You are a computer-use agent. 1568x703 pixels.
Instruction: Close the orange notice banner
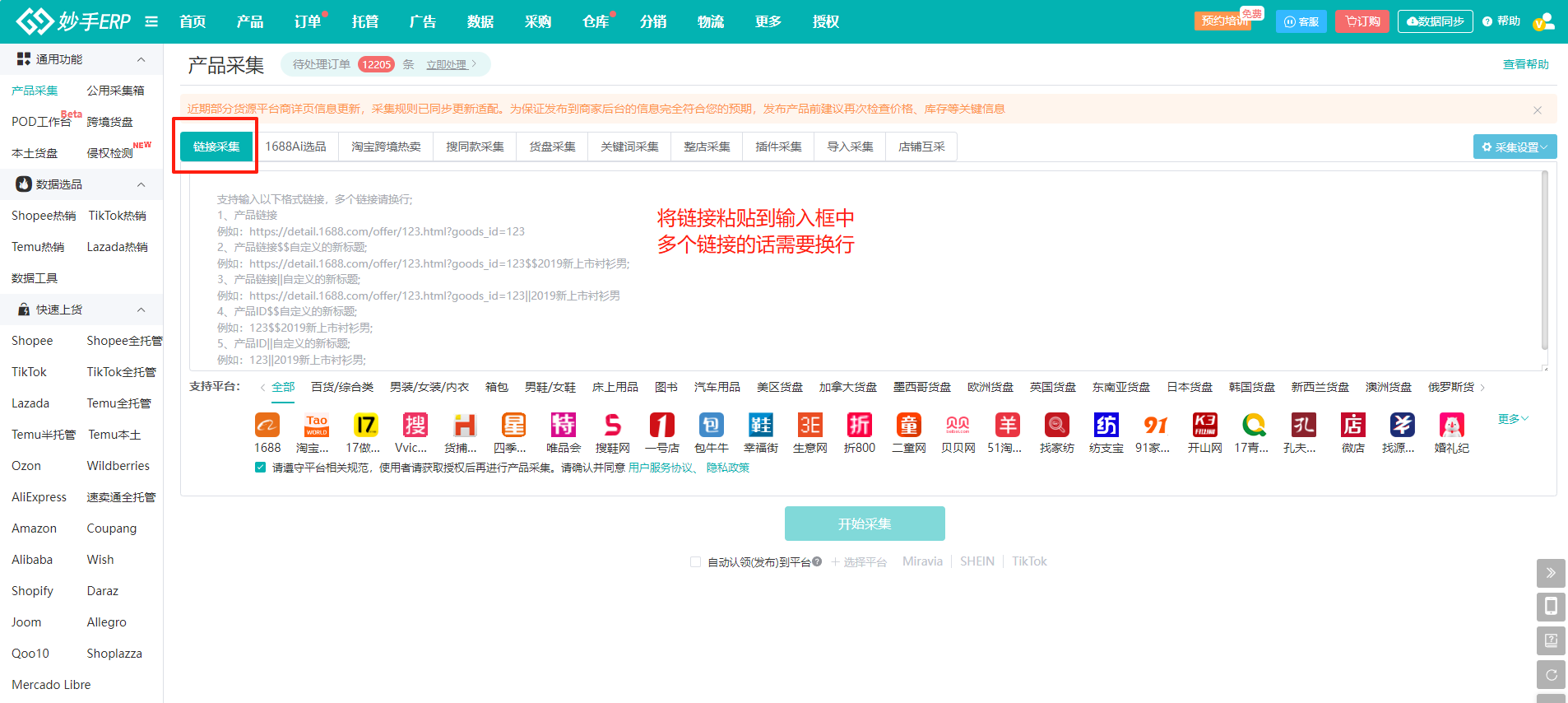(1538, 109)
